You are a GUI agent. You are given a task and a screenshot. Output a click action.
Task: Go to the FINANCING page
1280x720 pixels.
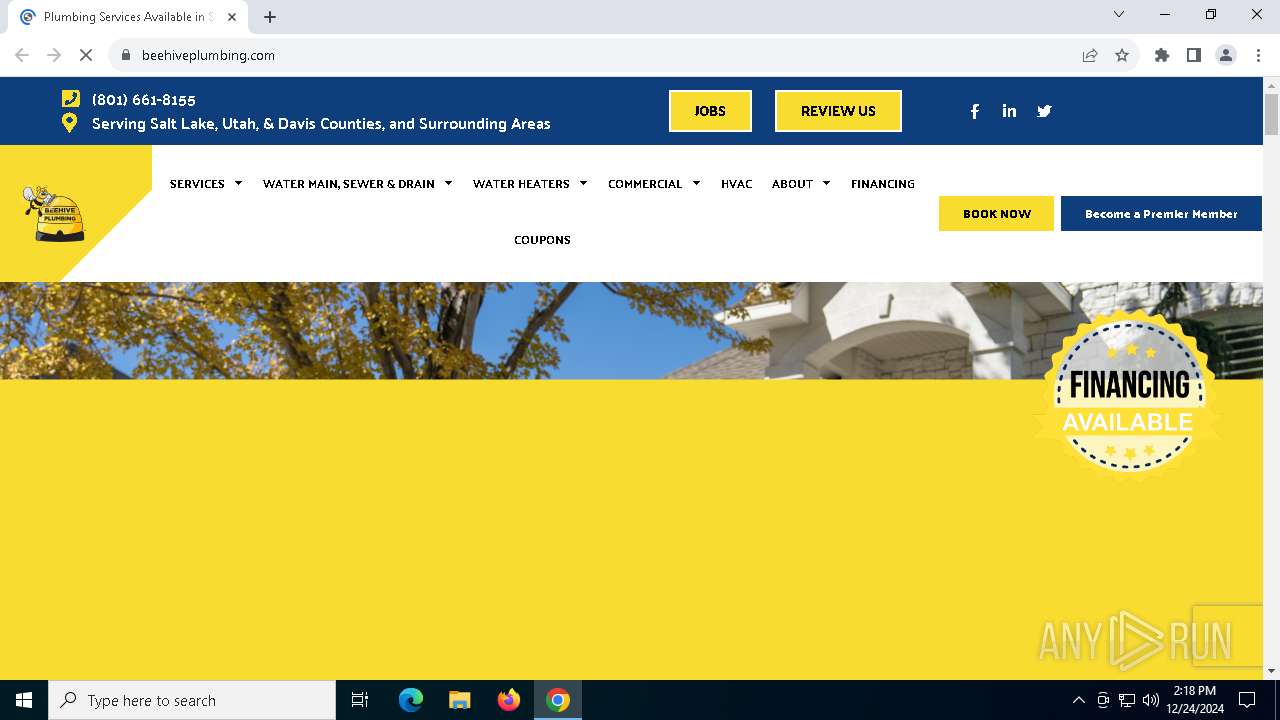(883, 184)
